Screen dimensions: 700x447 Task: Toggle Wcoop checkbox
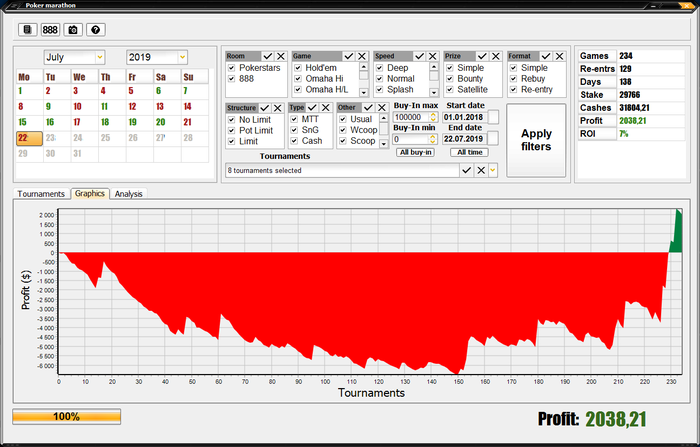click(x=343, y=130)
